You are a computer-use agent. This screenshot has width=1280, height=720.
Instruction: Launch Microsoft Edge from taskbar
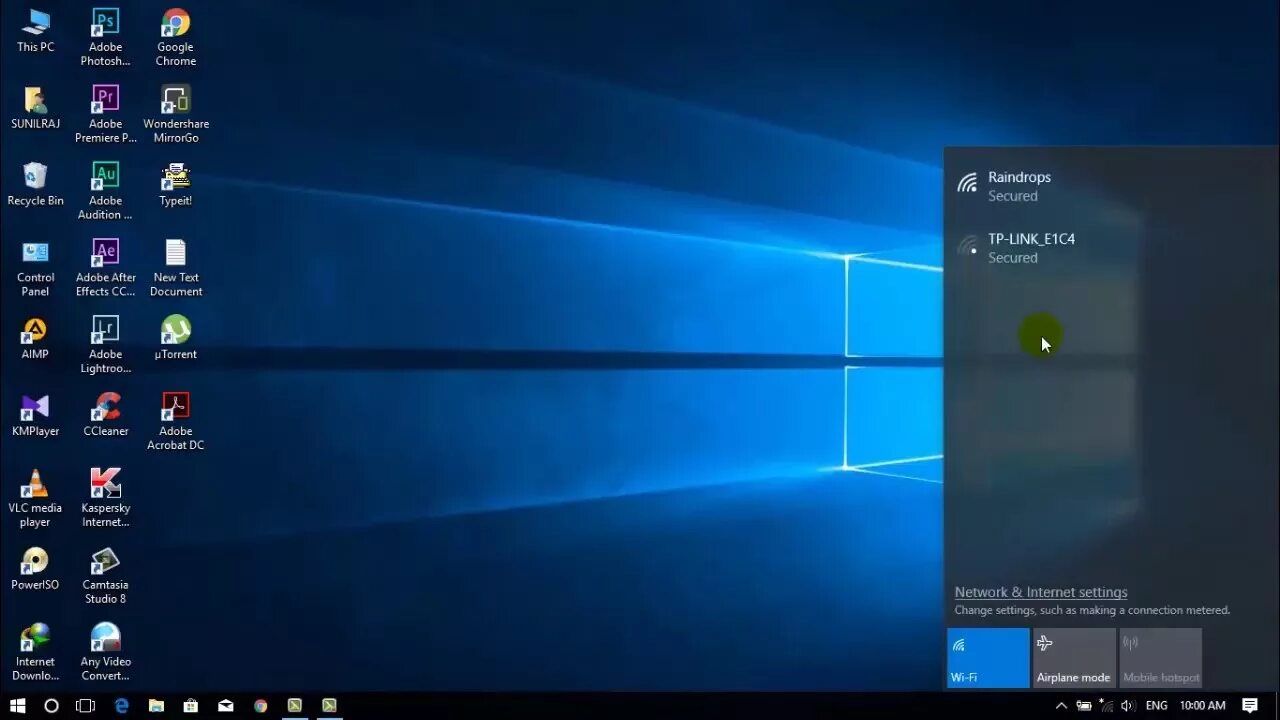122,706
